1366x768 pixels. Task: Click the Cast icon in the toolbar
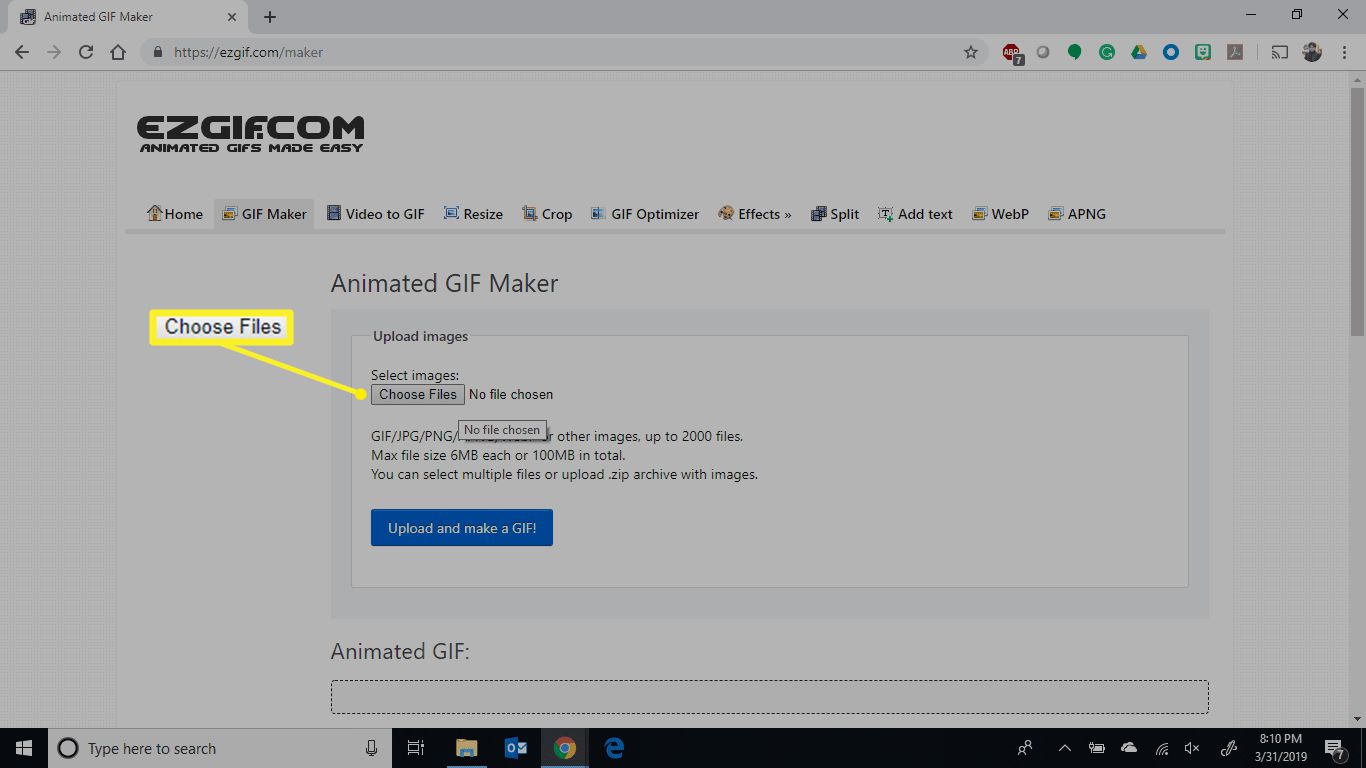[x=1280, y=52]
